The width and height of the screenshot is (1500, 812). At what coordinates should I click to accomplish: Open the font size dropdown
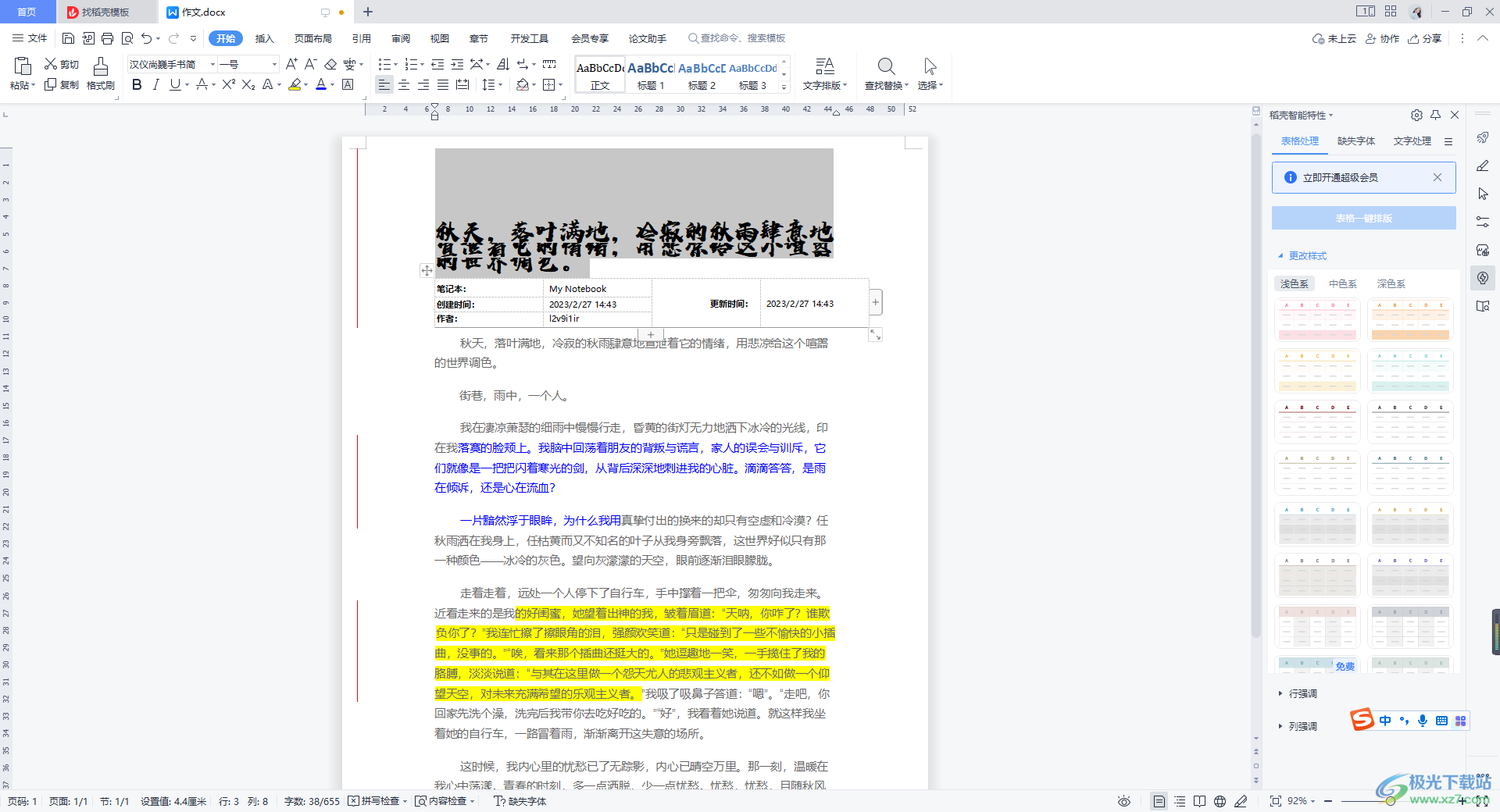(274, 64)
